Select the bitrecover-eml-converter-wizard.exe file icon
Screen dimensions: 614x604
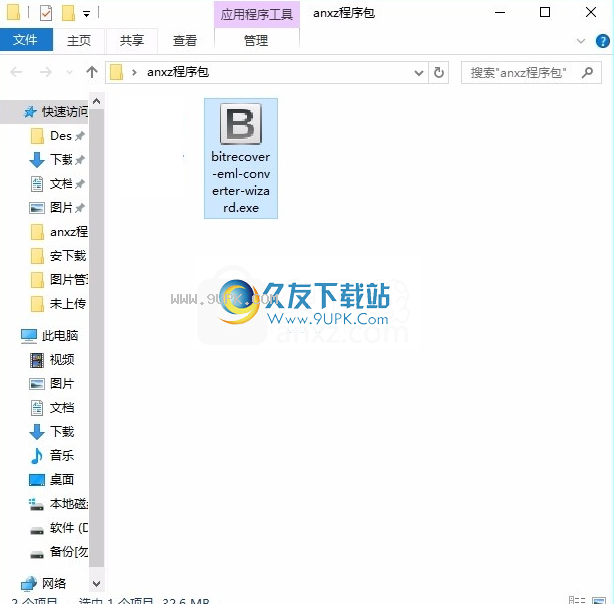(x=240, y=124)
